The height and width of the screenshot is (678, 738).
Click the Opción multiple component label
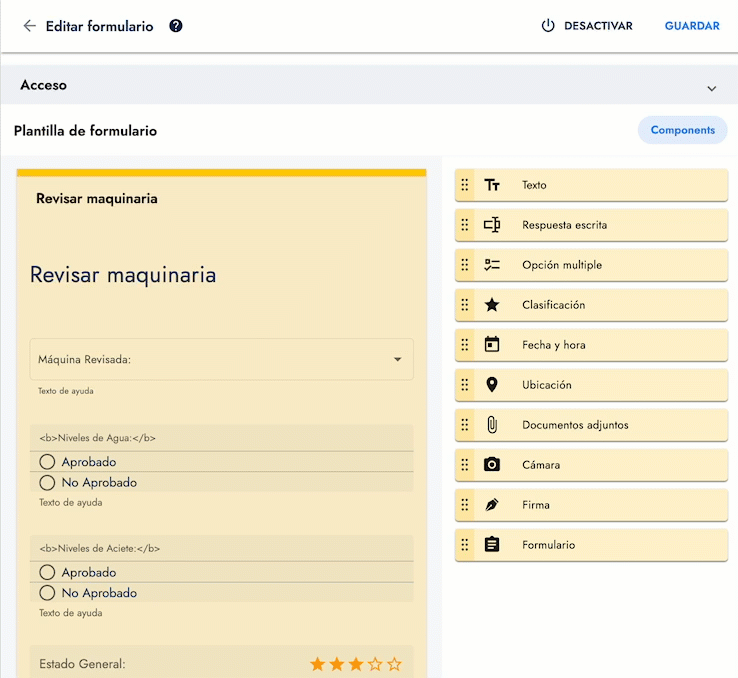(562, 265)
